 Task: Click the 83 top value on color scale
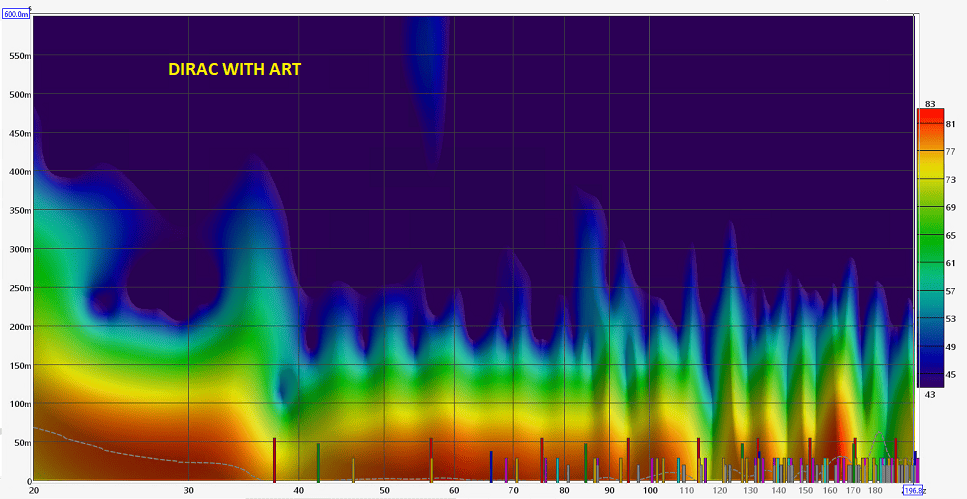[x=930, y=104]
